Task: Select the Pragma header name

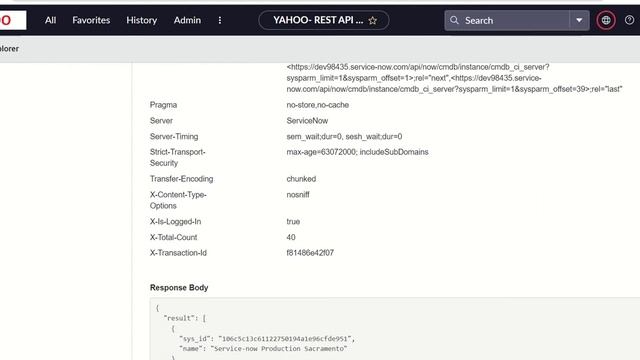Action: pos(163,105)
